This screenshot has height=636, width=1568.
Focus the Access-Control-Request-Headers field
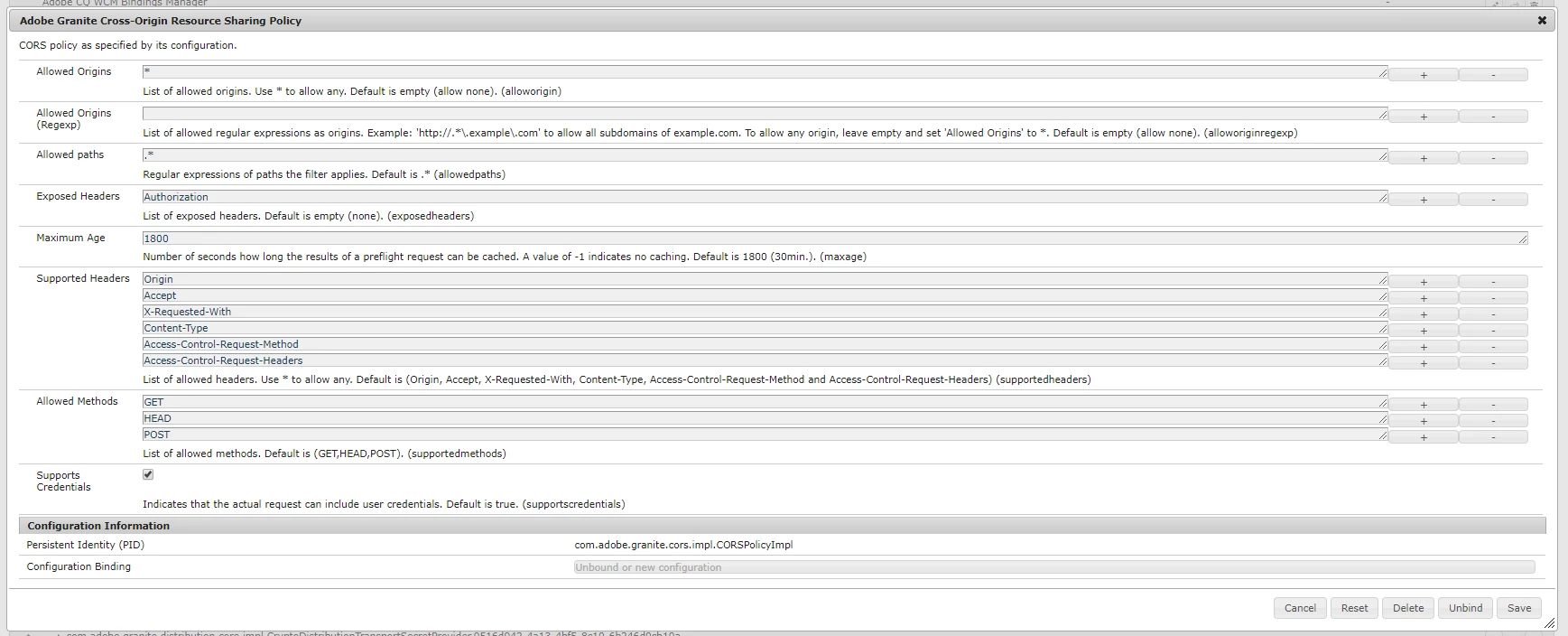pyautogui.click(x=765, y=360)
